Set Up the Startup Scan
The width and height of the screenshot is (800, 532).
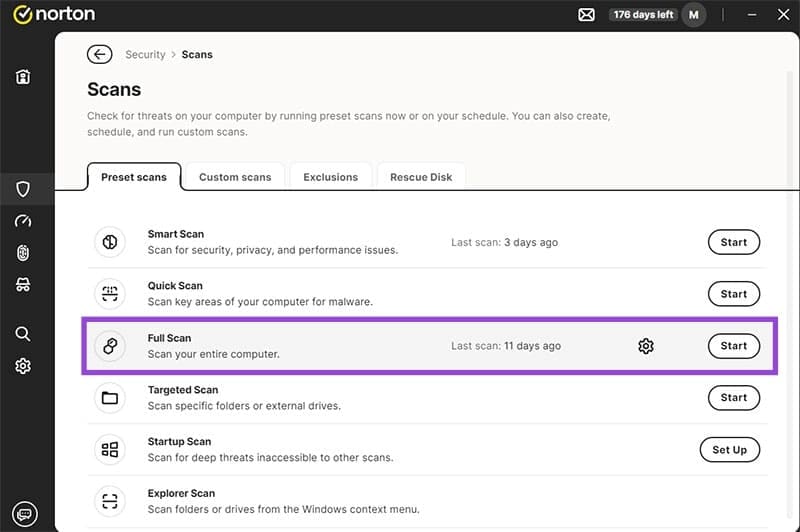click(730, 449)
